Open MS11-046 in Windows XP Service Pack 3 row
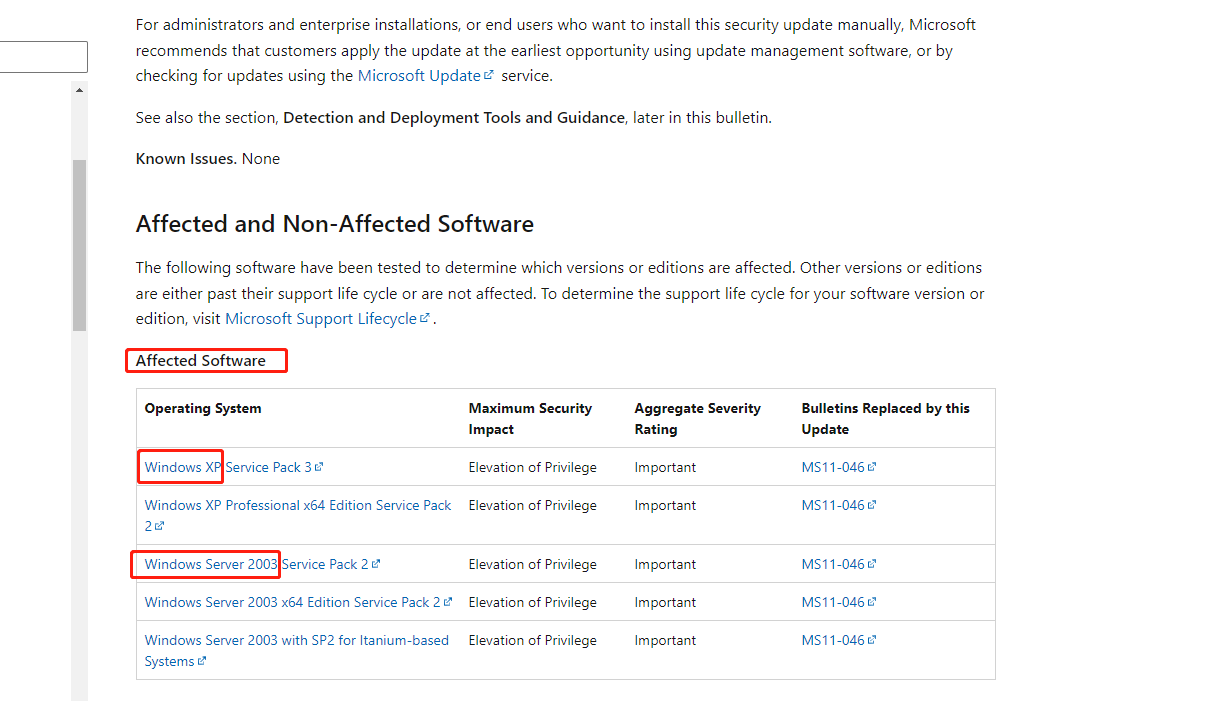This screenshot has height=701, width=1205. 838,467
